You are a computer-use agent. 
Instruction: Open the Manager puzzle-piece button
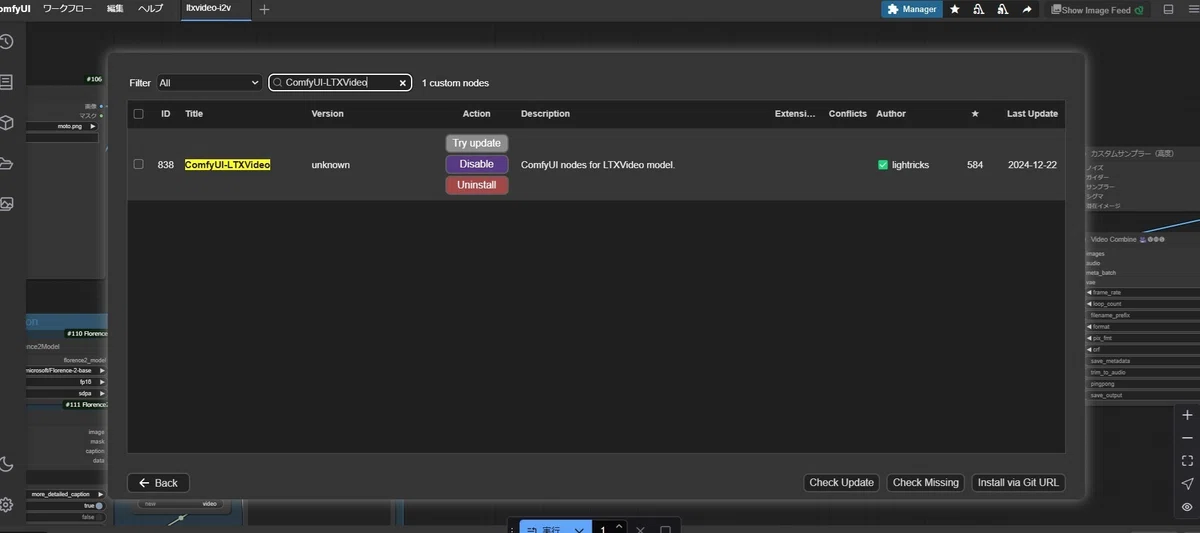pyautogui.click(x=912, y=9)
